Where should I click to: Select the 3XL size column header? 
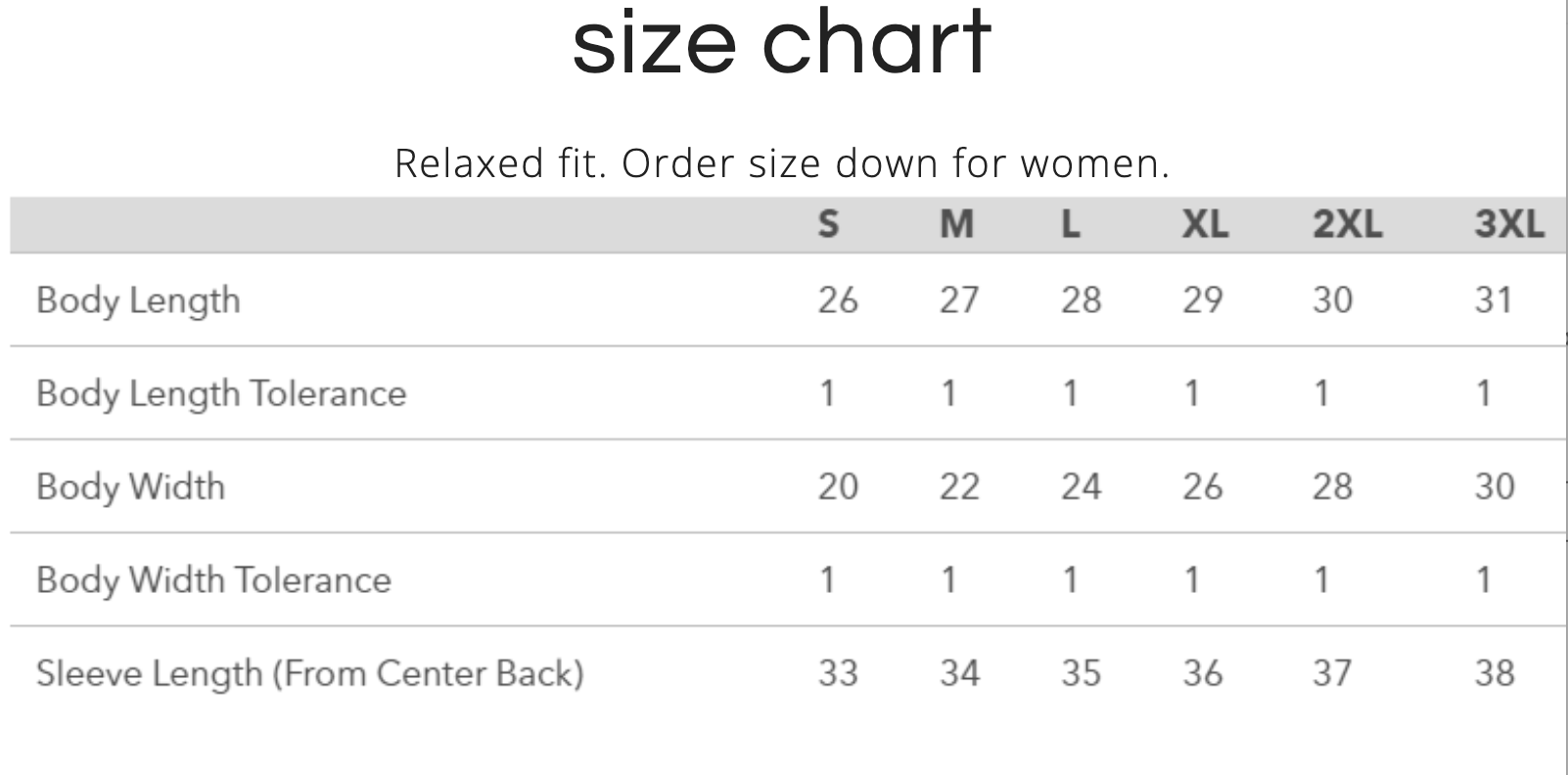1508,225
